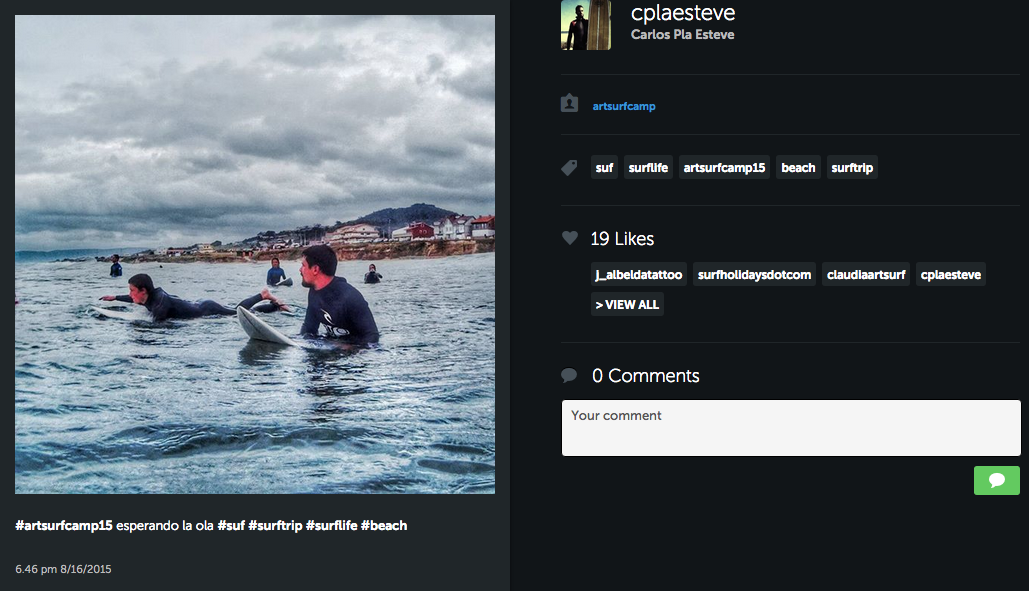
Task: Open cplaesteve profile avatar
Action: pos(586,25)
